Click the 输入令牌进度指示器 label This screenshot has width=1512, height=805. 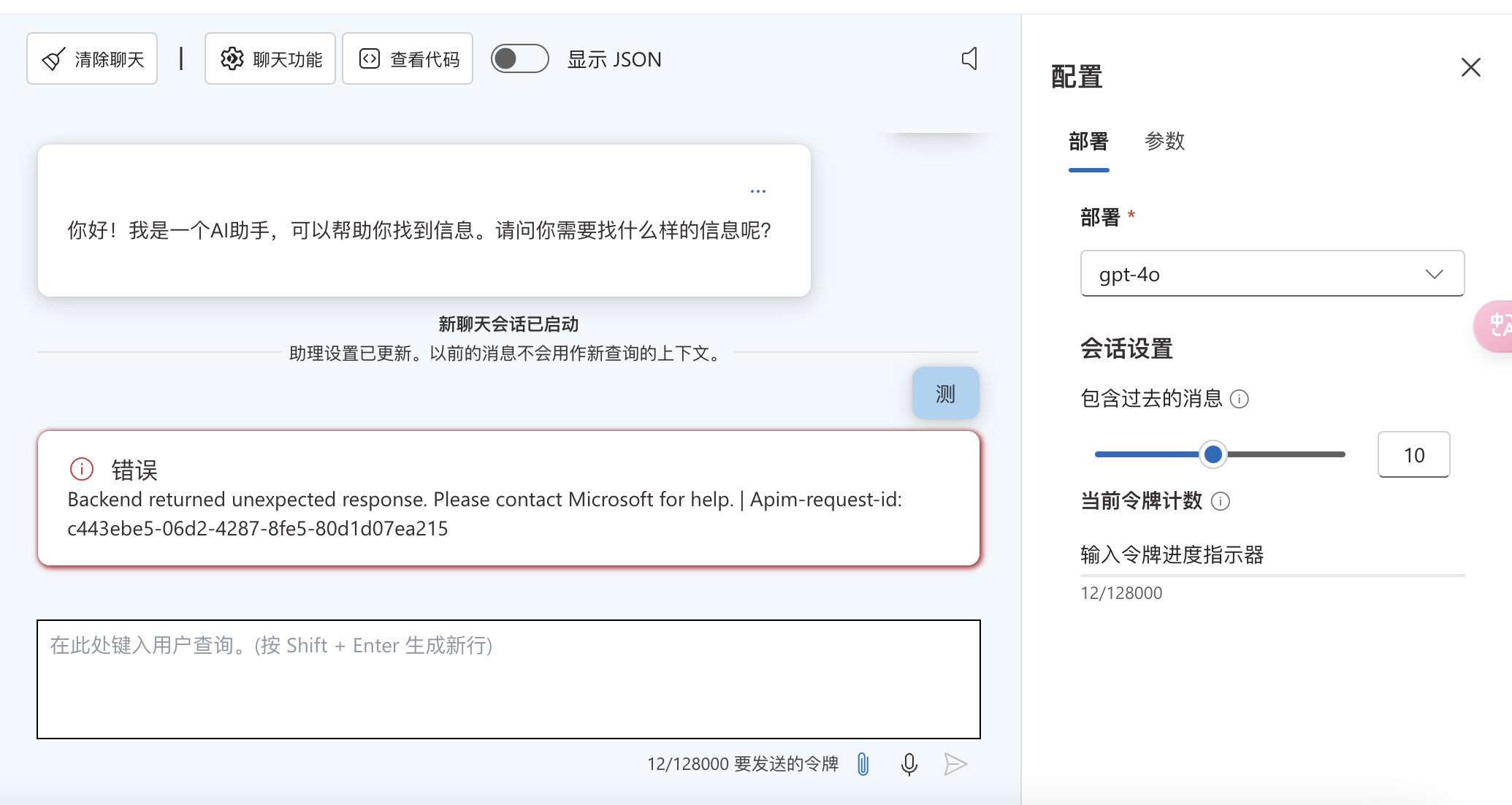pos(1172,555)
